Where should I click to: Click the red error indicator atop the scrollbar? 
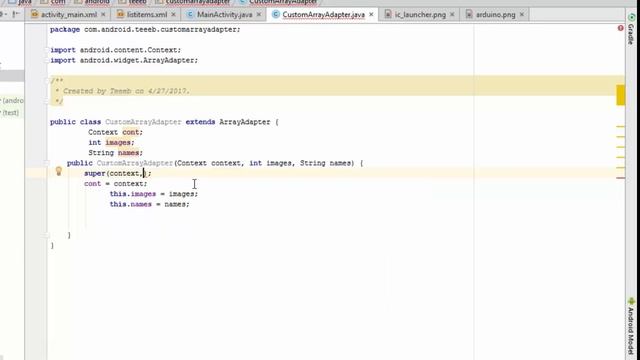click(x=620, y=28)
